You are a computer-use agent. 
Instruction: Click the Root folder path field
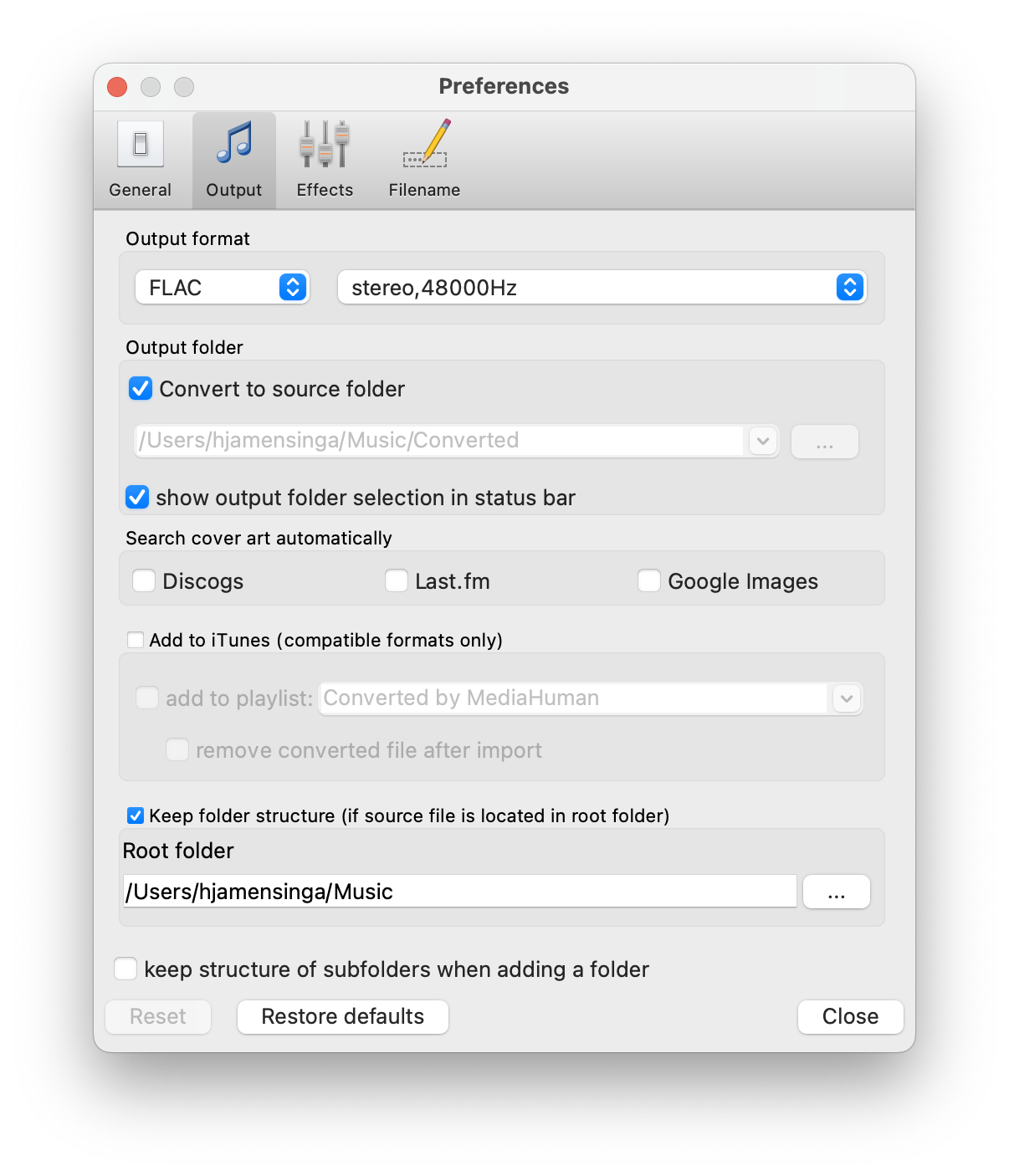458,891
